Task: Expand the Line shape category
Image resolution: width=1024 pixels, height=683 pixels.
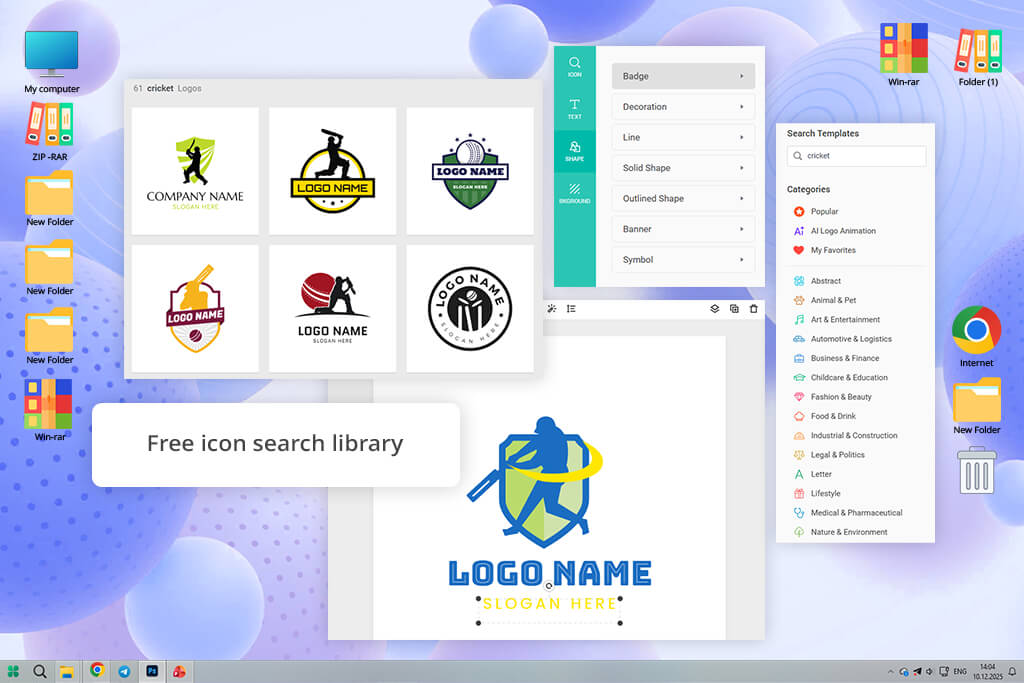Action: click(x=683, y=137)
